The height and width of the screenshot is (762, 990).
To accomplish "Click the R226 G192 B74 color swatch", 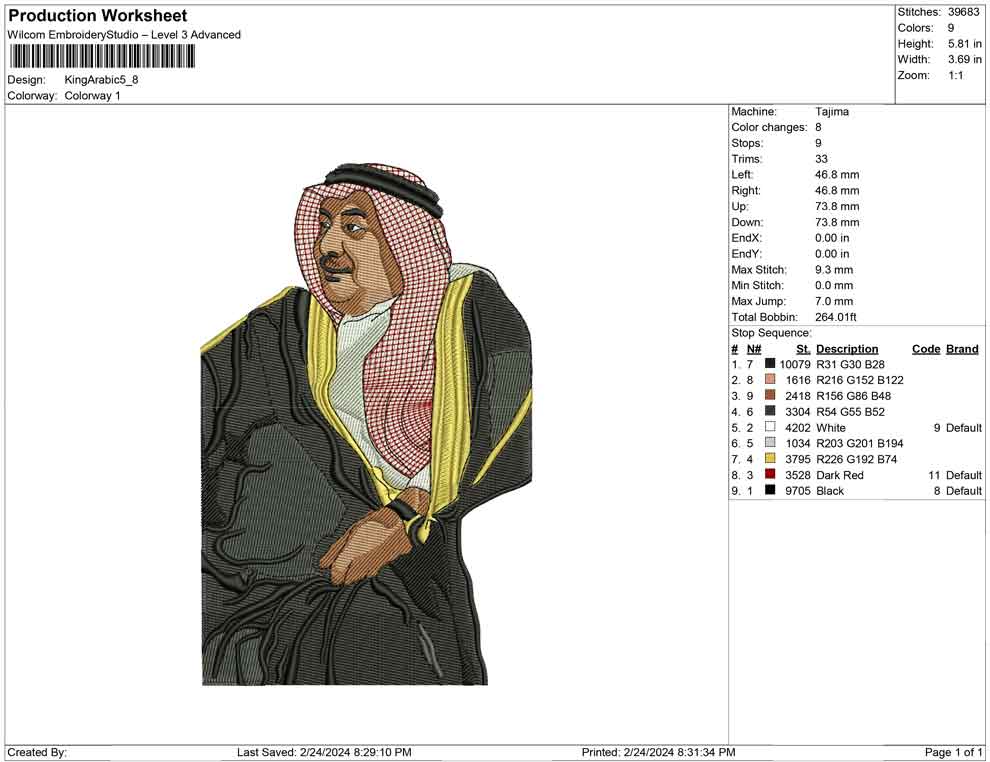I will pyautogui.click(x=770, y=458).
